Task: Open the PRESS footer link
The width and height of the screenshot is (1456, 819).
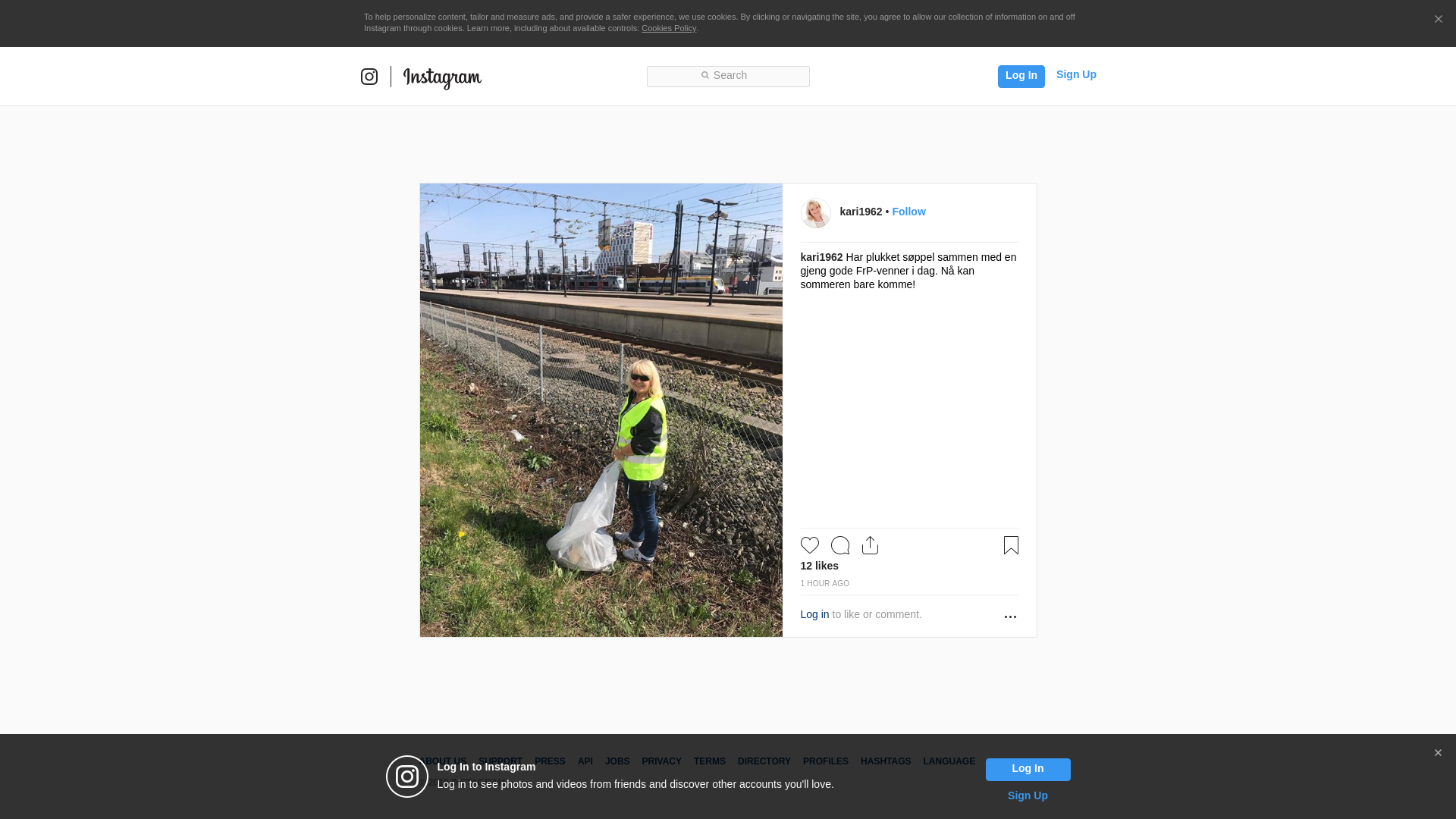Action: [550, 761]
